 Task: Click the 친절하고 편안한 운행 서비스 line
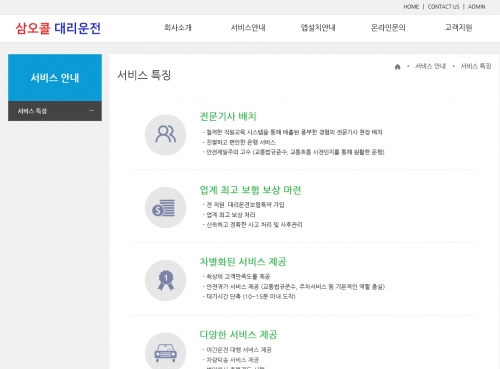(x=239, y=142)
